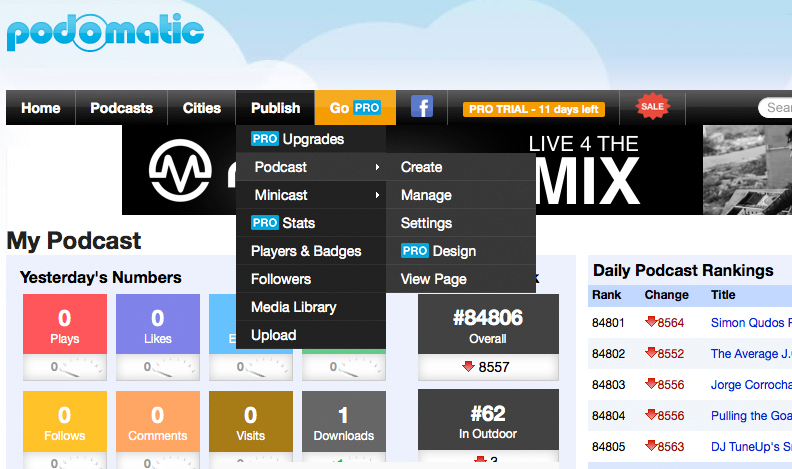Open Media Library from the menu
This screenshot has height=469, width=792.
click(311, 307)
